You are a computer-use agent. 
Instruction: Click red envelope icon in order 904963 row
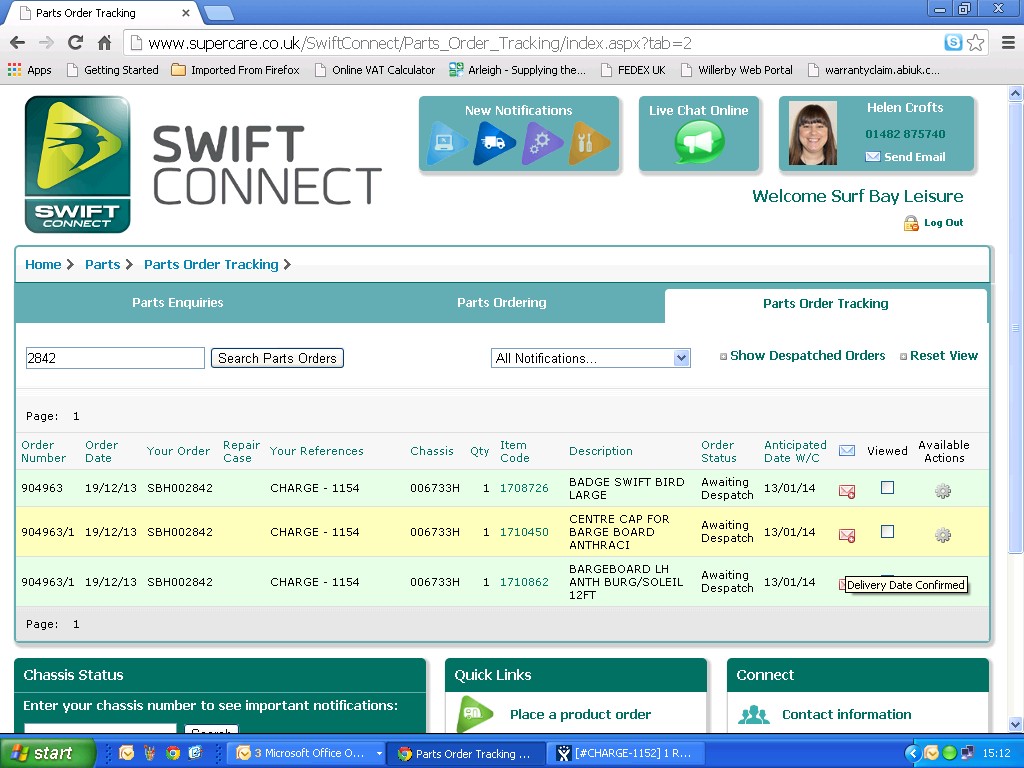tap(847, 491)
